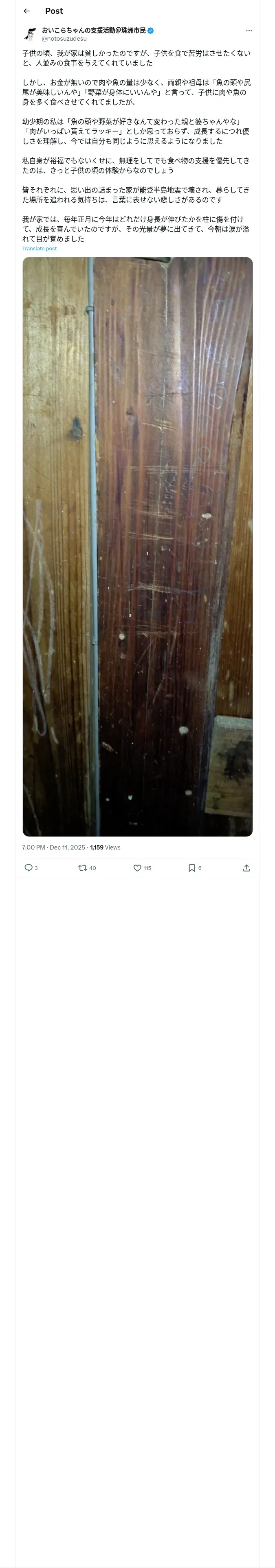275x1568 pixels.
Task: Open the wooden pillar photo full size
Action: tap(138, 547)
